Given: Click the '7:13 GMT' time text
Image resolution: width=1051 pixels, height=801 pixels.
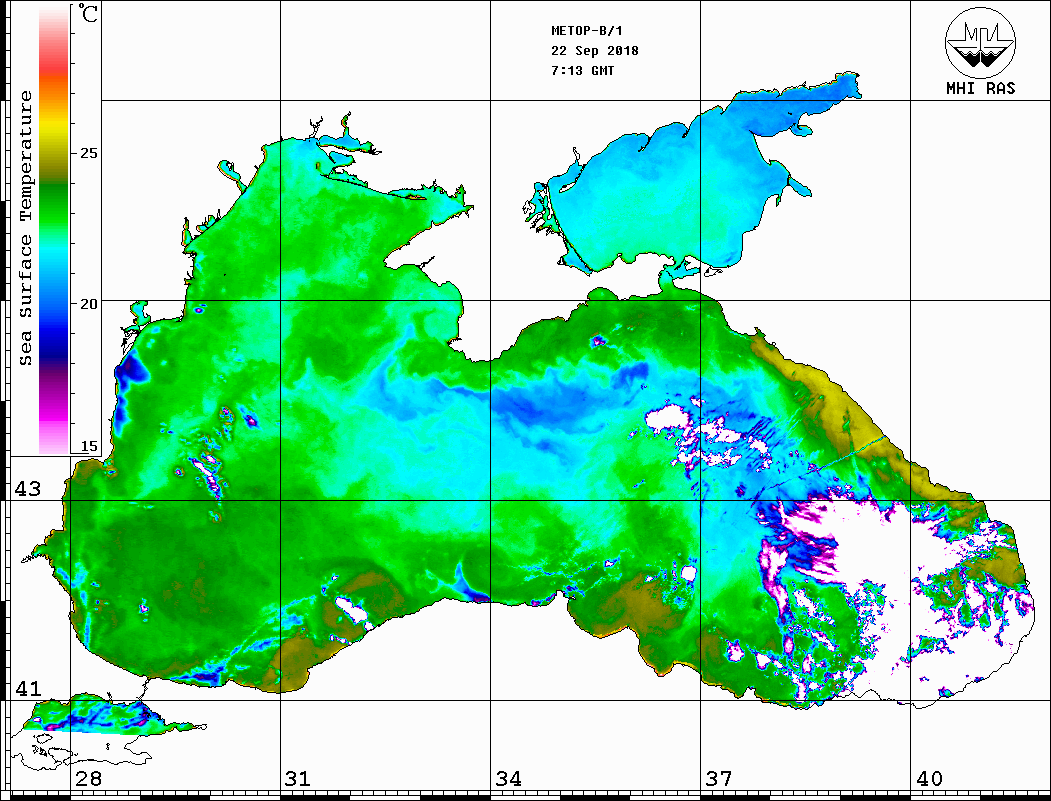Looking at the screenshot, I should tap(582, 70).
